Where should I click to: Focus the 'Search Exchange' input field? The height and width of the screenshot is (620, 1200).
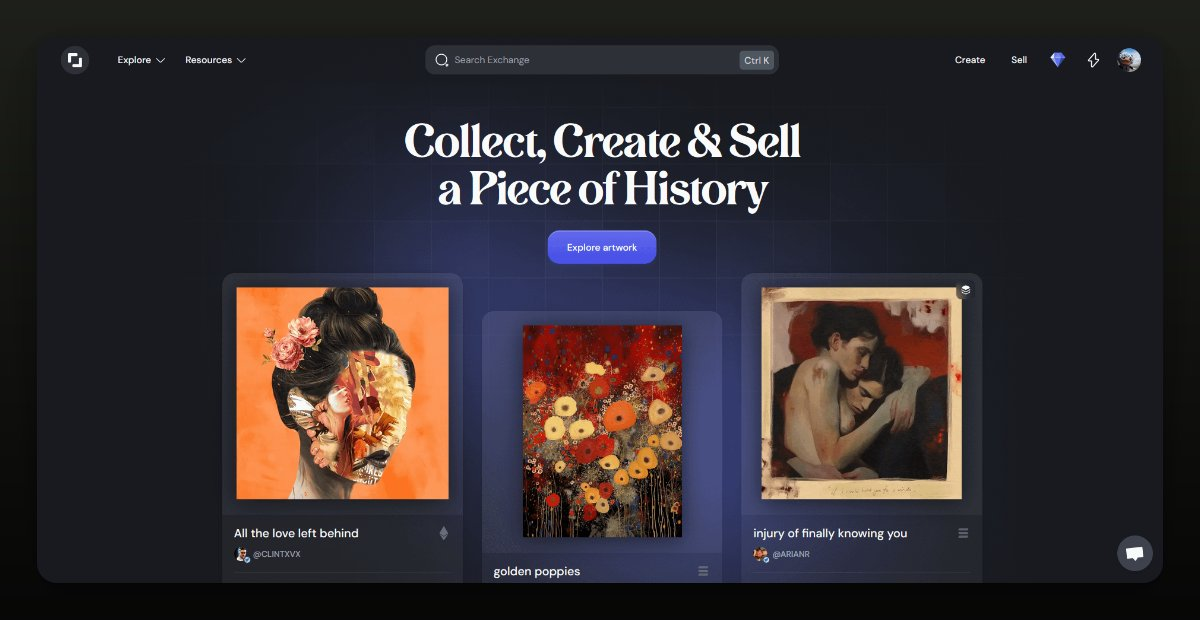[590, 60]
